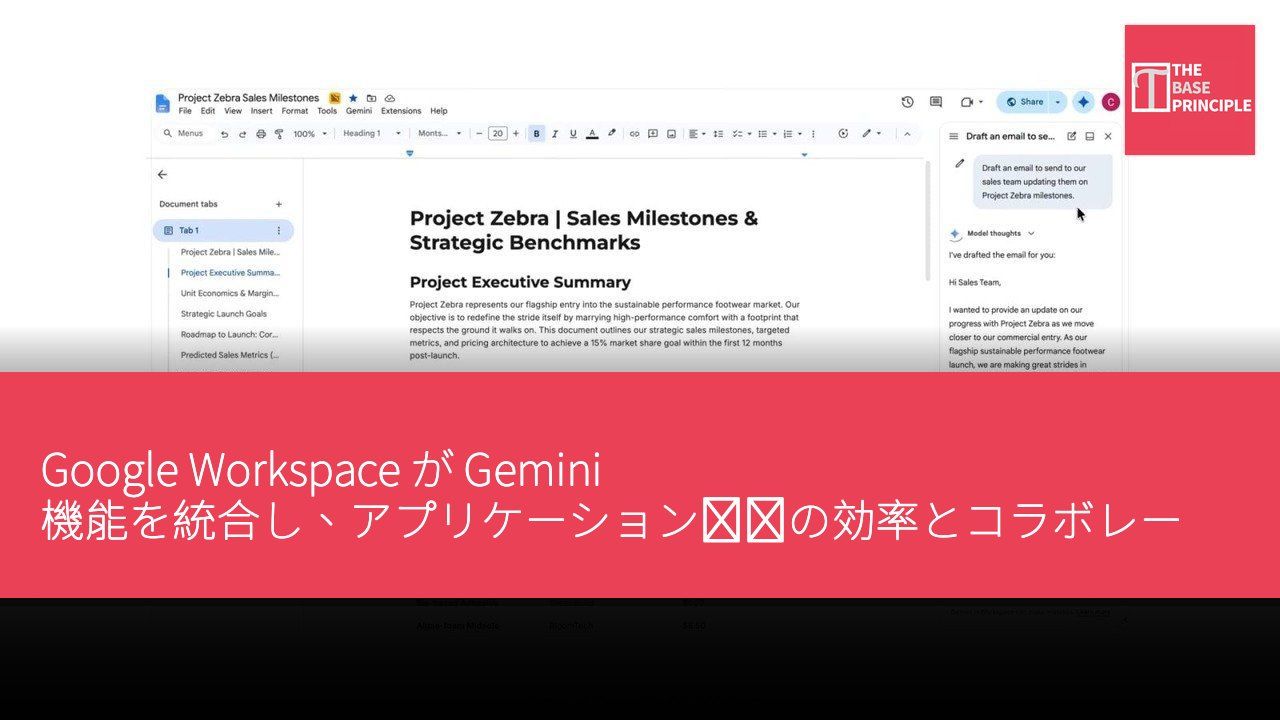This screenshot has width=1280, height=720.
Task: Select Tab 1 in document tabs
Action: [222, 231]
